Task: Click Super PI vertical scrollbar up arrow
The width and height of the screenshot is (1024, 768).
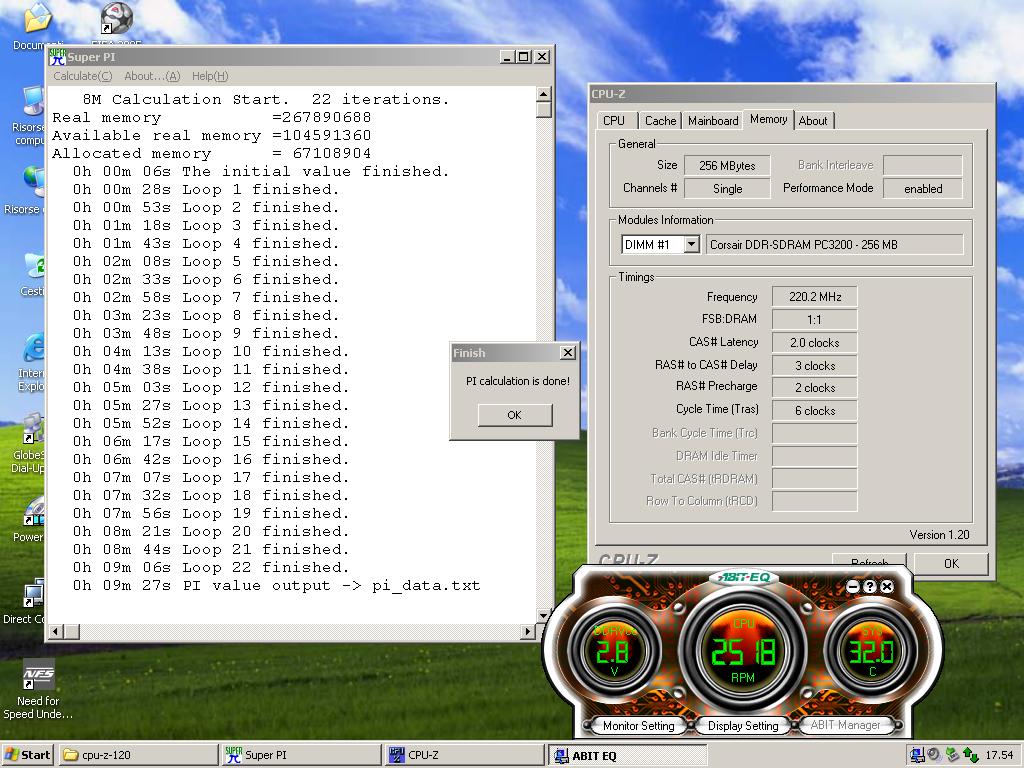Action: click(543, 94)
